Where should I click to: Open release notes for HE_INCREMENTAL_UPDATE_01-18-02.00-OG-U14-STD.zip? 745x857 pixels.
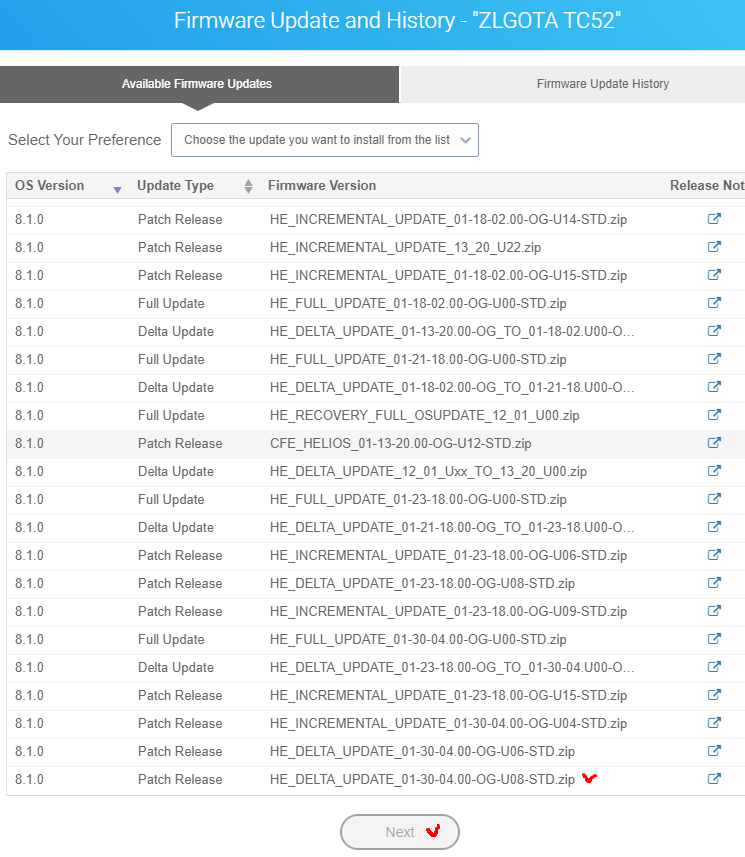coord(714,219)
